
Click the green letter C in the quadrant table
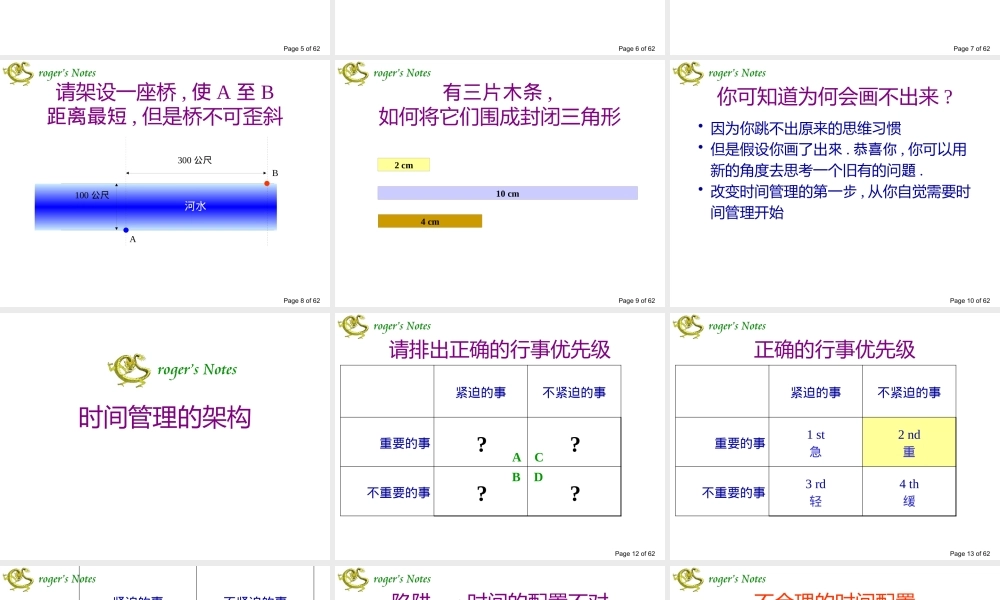click(539, 457)
